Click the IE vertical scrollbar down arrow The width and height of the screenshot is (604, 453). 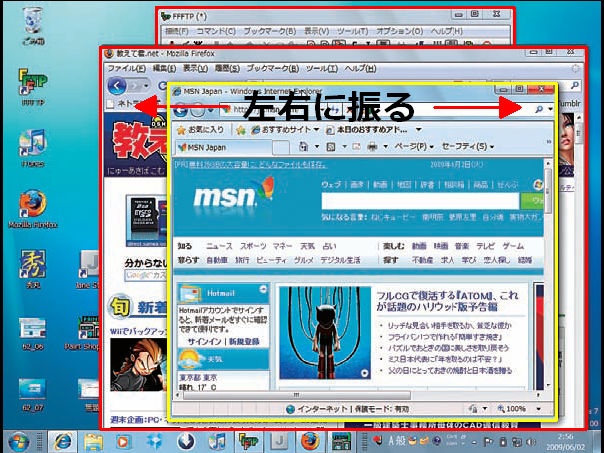[x=548, y=385]
